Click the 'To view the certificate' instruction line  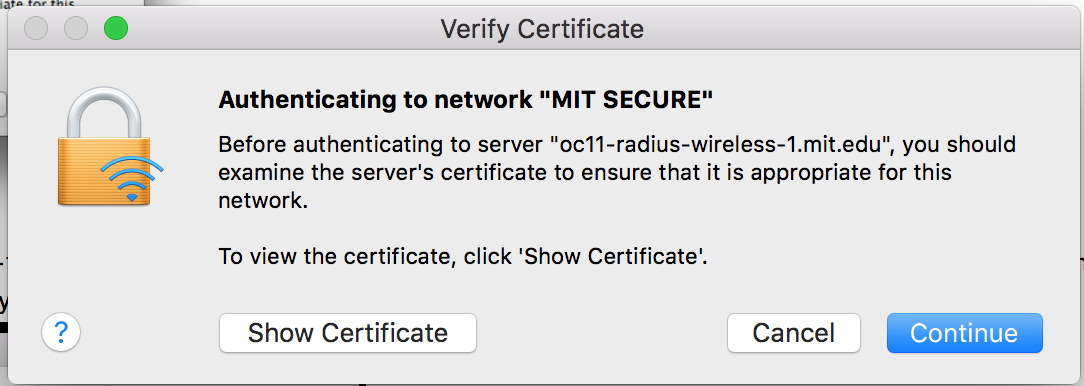[463, 257]
